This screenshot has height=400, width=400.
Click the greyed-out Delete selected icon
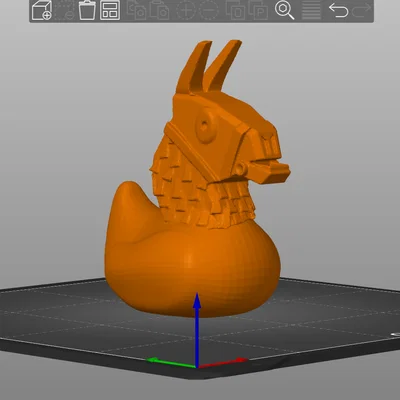64,10
